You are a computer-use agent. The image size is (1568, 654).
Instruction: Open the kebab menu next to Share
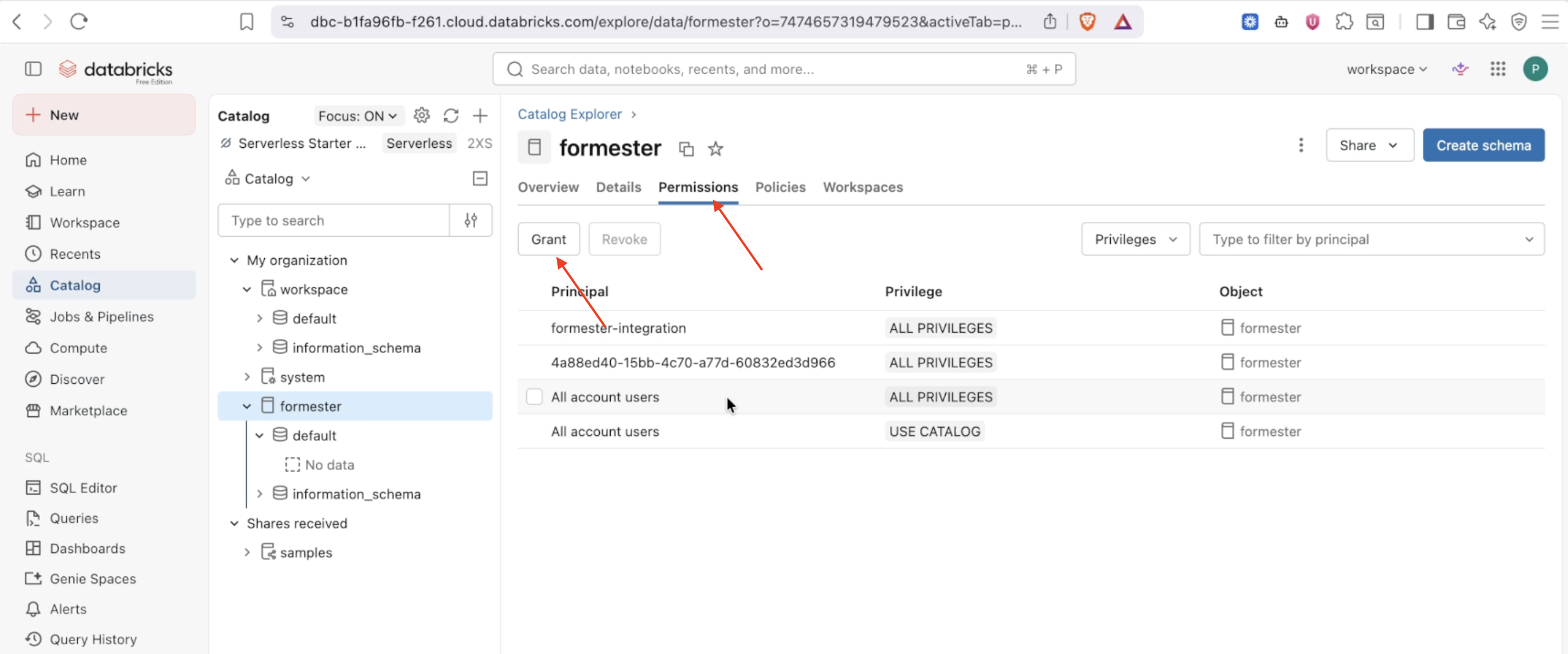(x=1301, y=145)
